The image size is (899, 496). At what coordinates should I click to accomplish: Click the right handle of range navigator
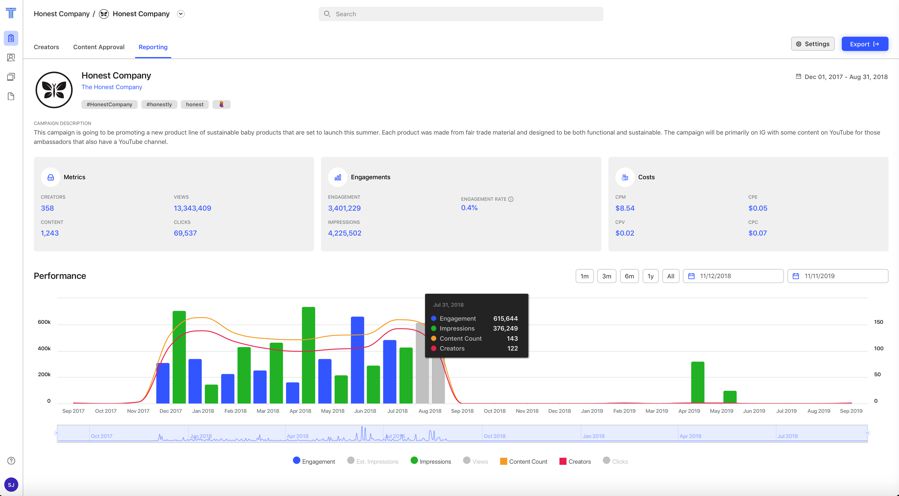[867, 433]
